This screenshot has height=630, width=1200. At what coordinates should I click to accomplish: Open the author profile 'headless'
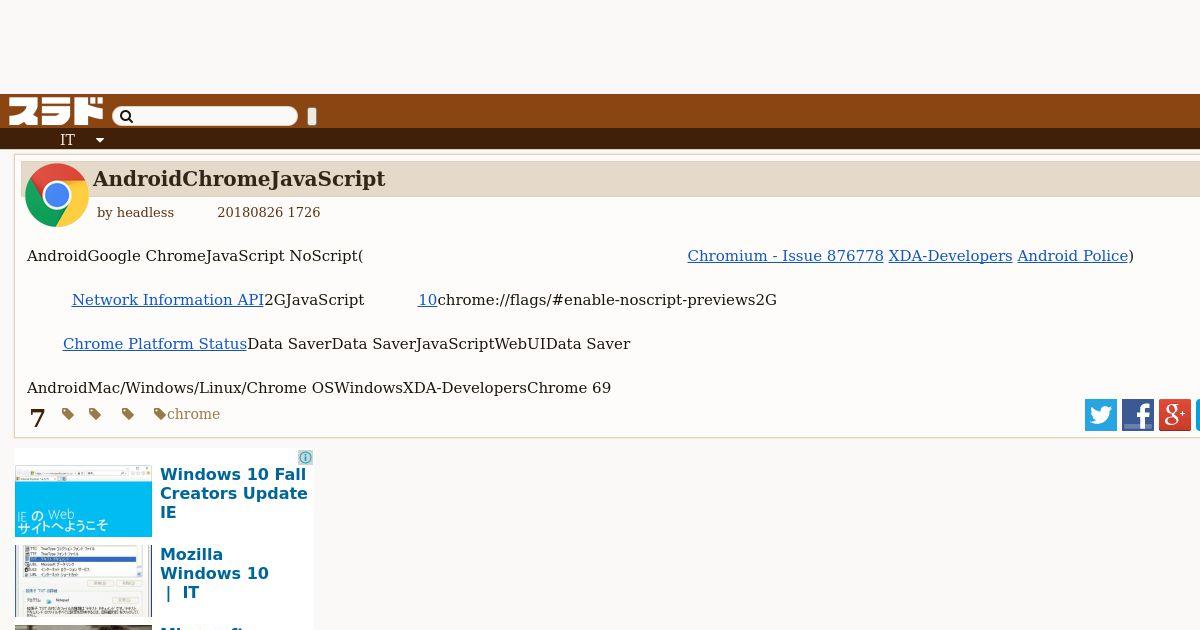(x=145, y=213)
